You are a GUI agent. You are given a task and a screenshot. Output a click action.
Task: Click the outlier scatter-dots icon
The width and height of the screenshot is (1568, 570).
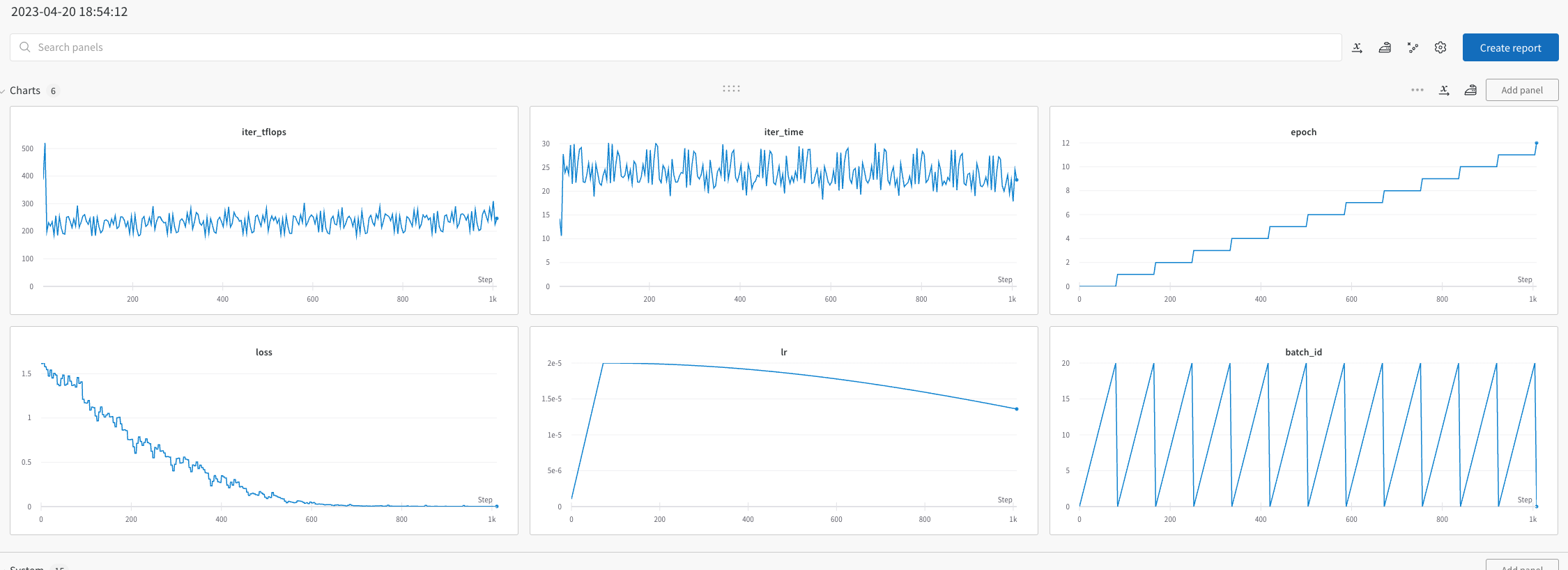click(x=1413, y=47)
